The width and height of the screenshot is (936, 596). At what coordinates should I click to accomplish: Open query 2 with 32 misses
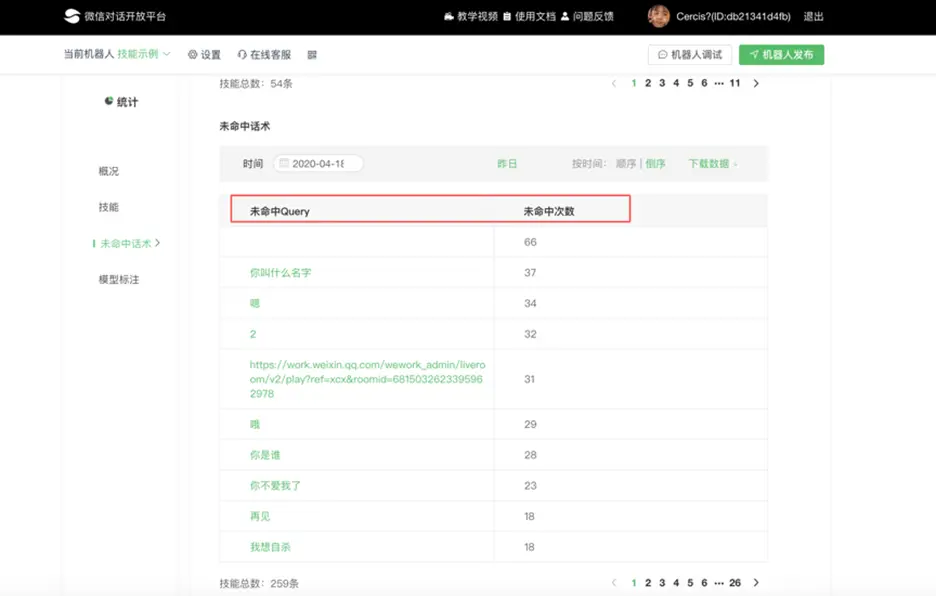click(x=253, y=334)
